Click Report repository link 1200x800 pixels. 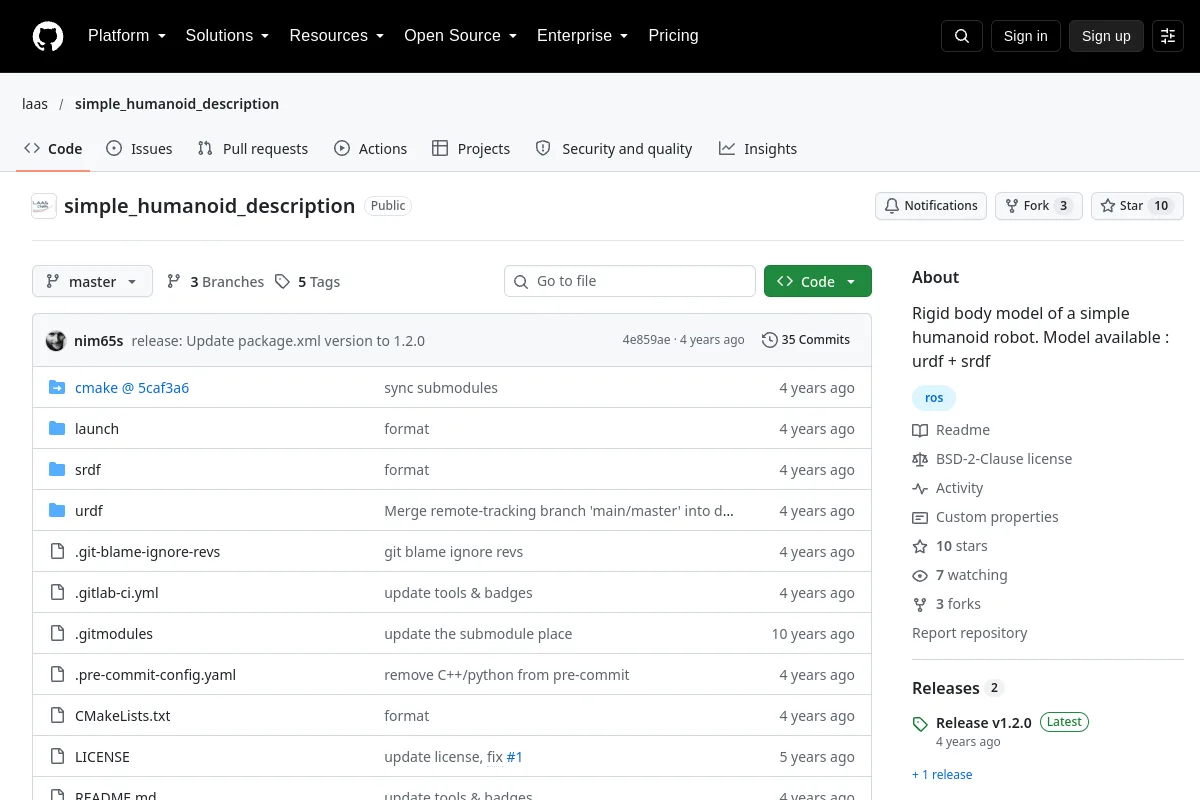[970, 633]
